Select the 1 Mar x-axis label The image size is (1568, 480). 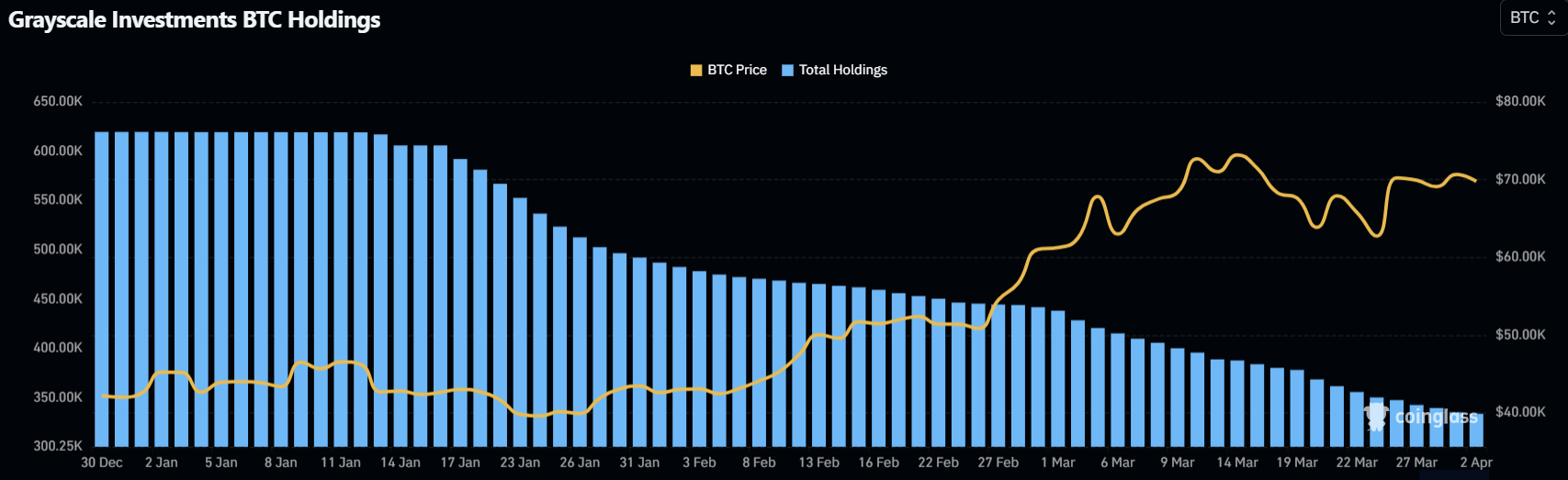(1058, 463)
